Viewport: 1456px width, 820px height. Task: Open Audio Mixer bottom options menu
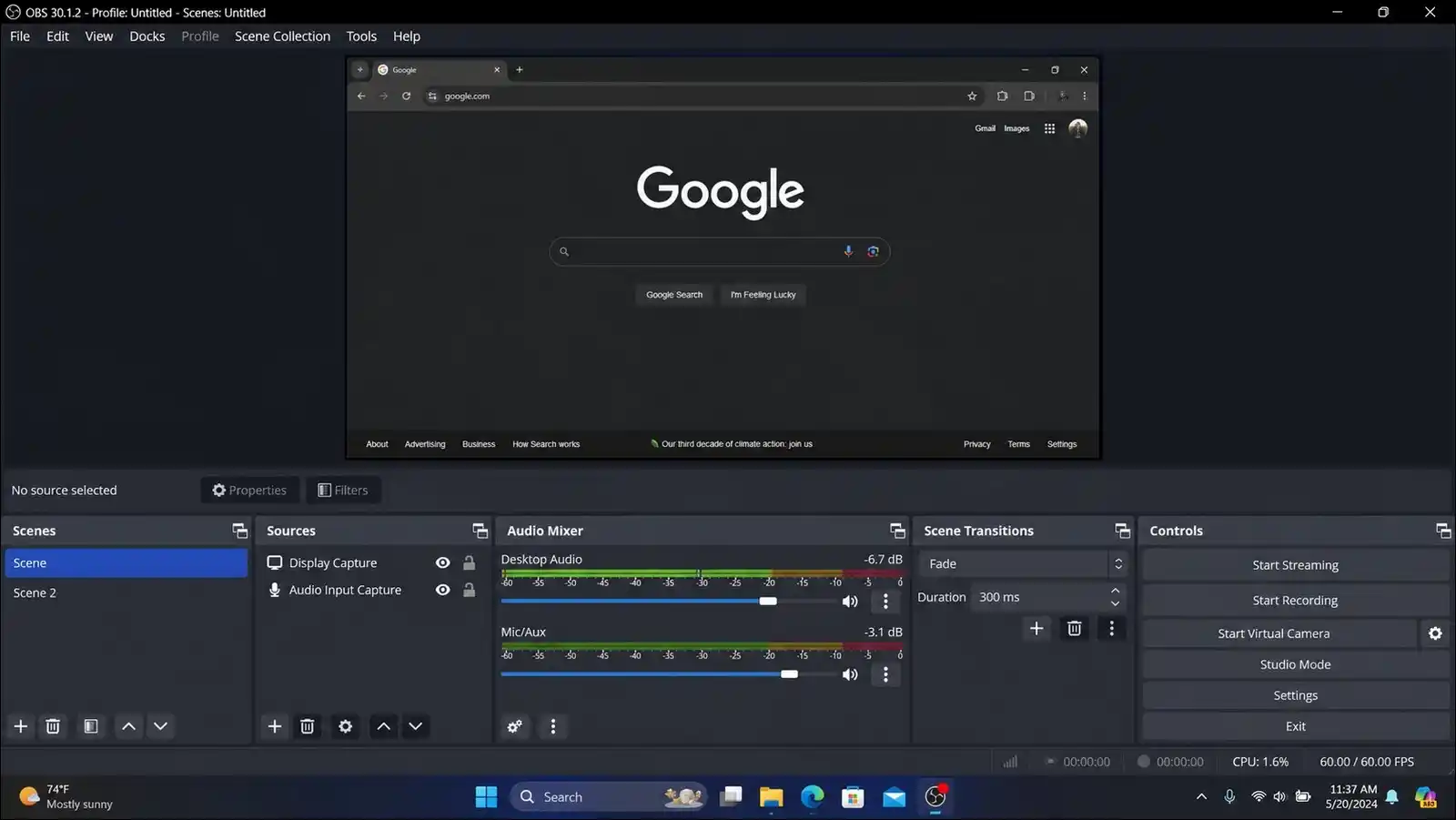pyautogui.click(x=553, y=726)
